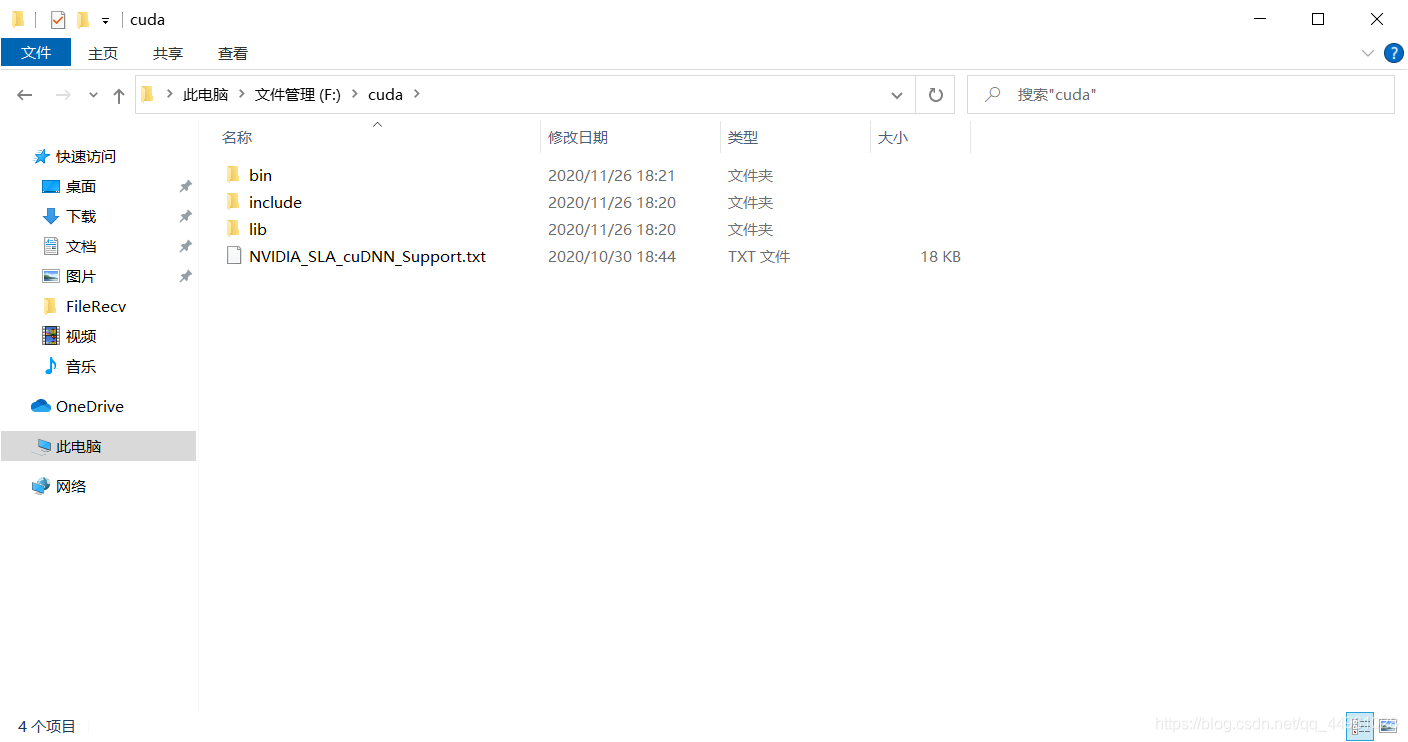This screenshot has width=1408, height=742.
Task: Select the include folder icon
Action: pyautogui.click(x=233, y=201)
